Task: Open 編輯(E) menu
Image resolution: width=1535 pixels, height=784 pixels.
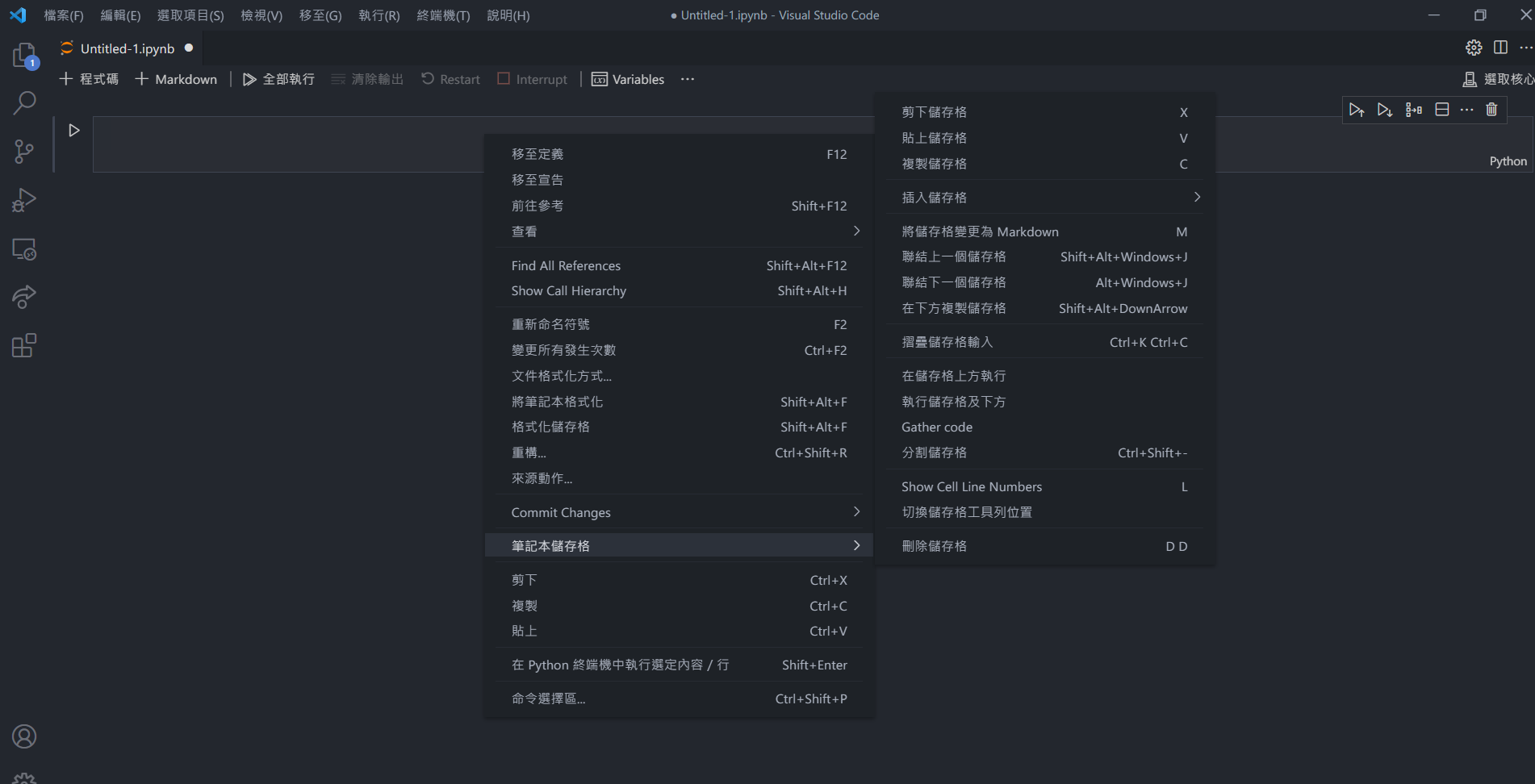Action: click(120, 15)
